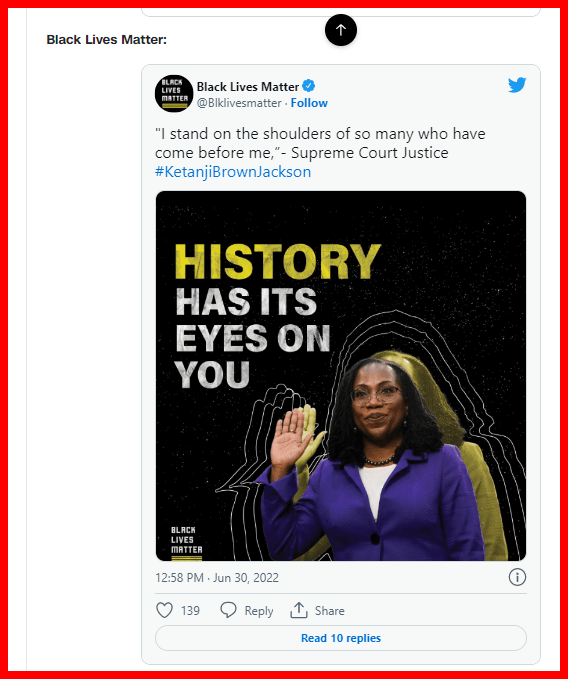Click the 12:58 PM Jun 30, 2022 timestamp
The image size is (568, 679).
tap(217, 578)
